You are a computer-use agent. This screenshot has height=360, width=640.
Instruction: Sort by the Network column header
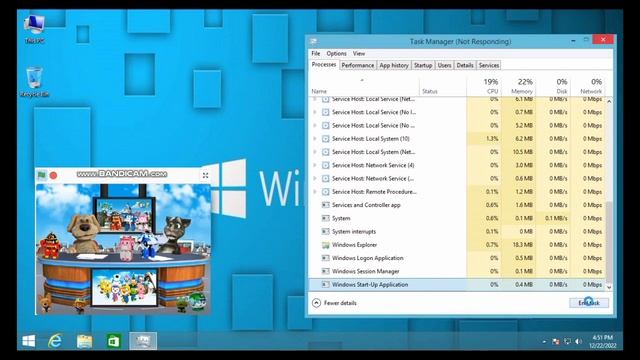587,86
